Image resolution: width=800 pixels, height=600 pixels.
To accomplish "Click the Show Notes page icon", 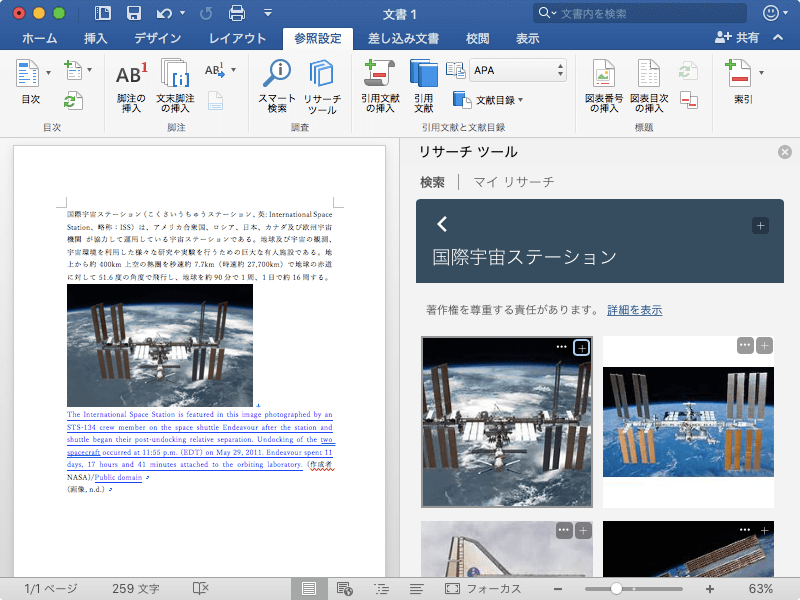I will point(215,101).
